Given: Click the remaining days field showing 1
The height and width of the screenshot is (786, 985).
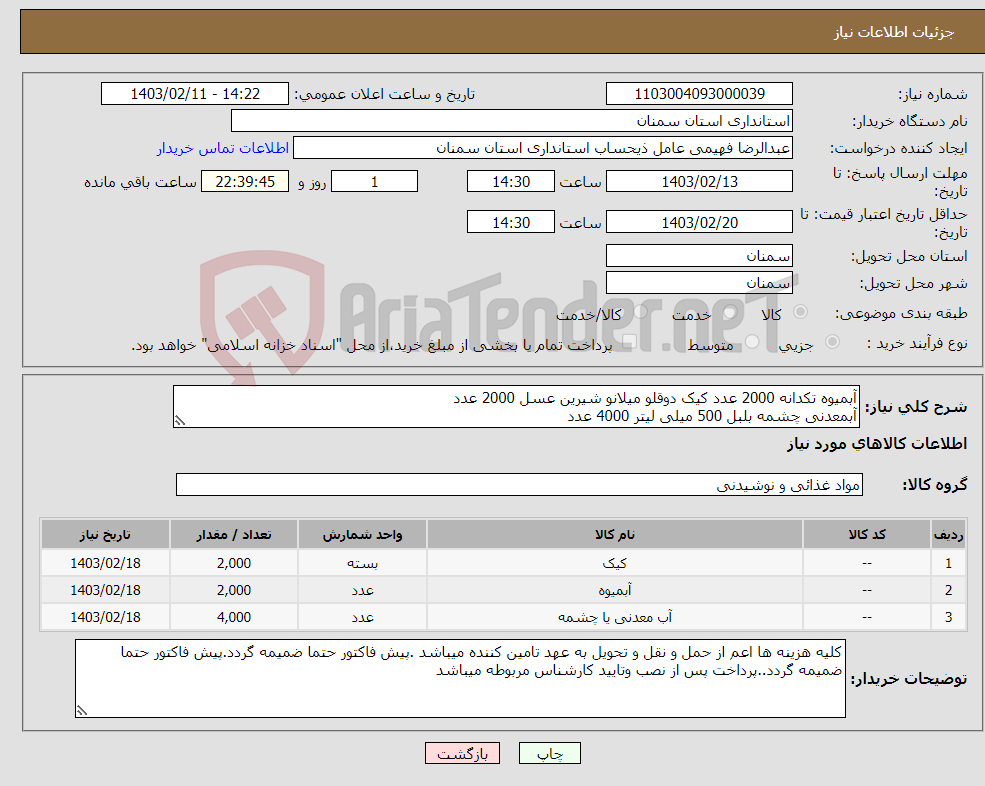Looking at the screenshot, I should coord(374,182).
